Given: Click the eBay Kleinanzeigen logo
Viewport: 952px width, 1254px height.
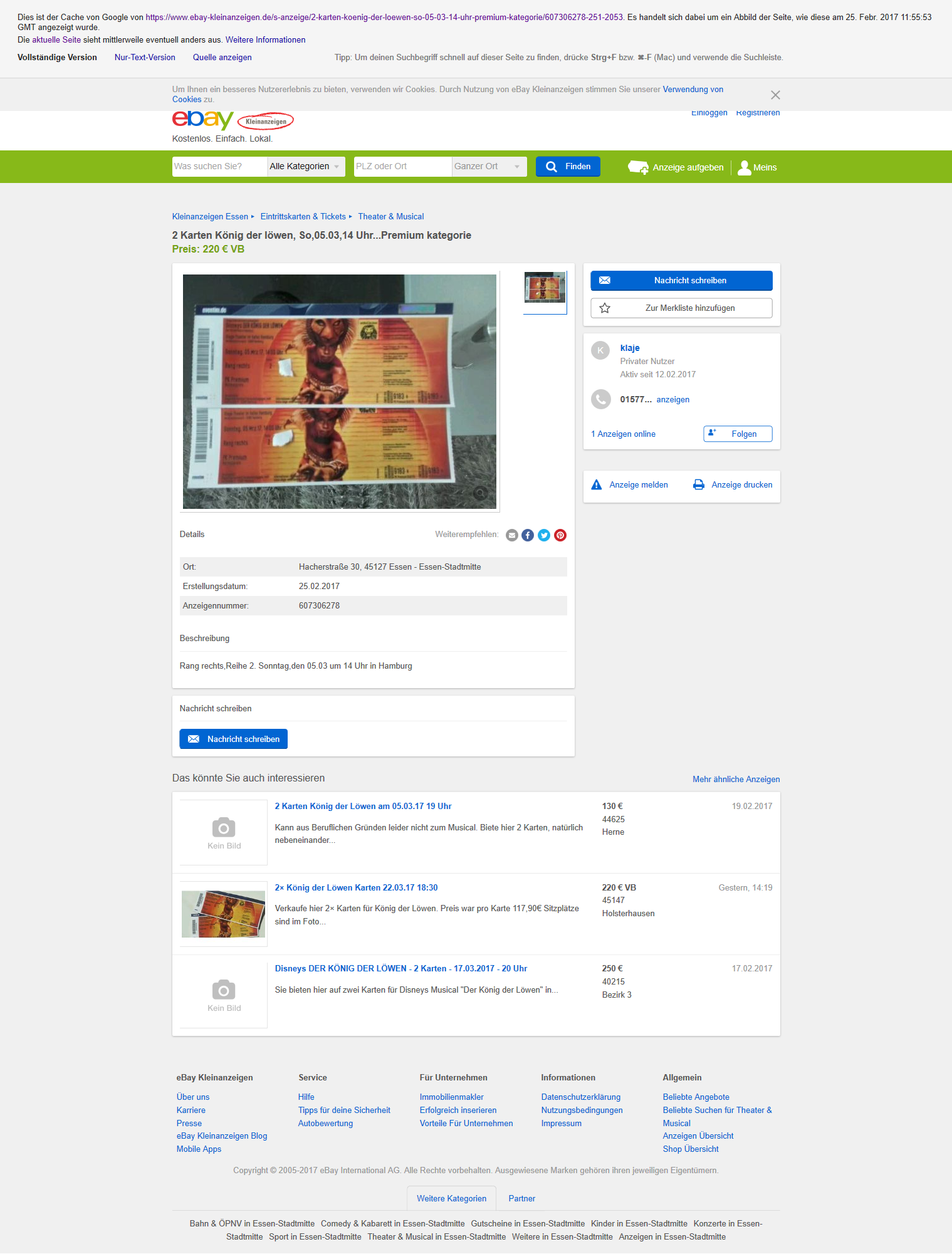Looking at the screenshot, I should tap(233, 120).
